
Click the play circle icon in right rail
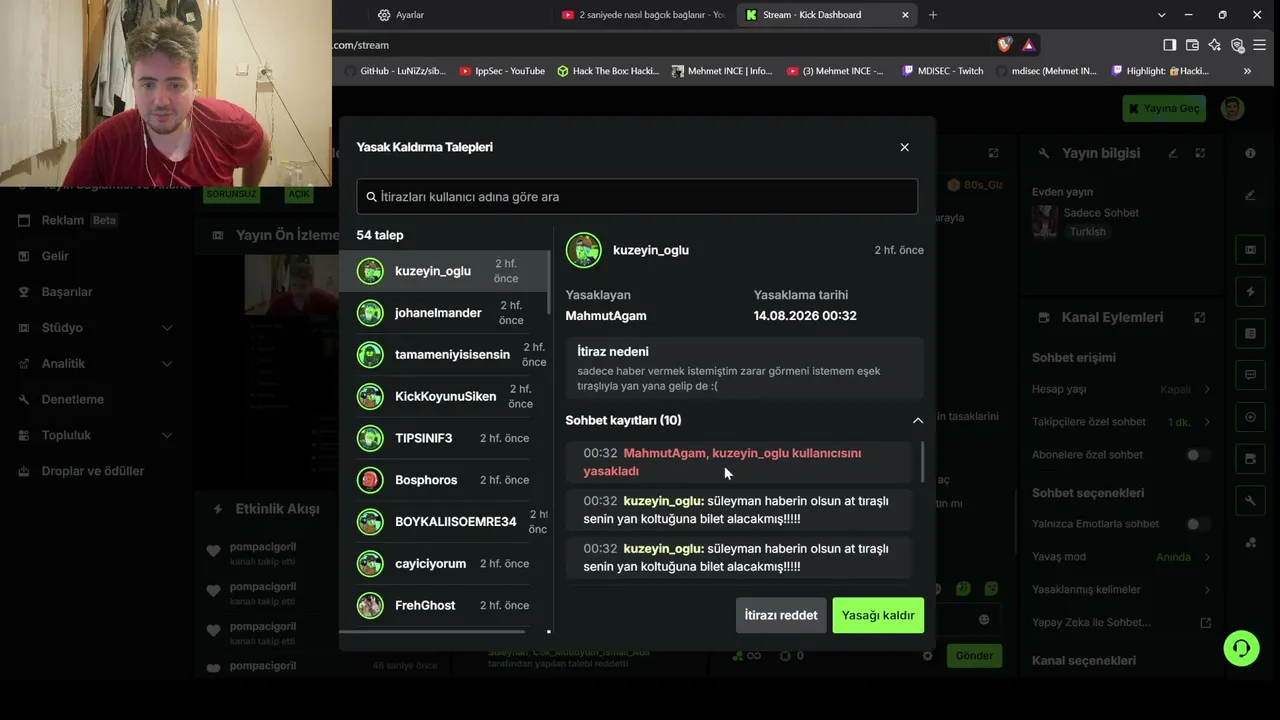(x=1250, y=417)
